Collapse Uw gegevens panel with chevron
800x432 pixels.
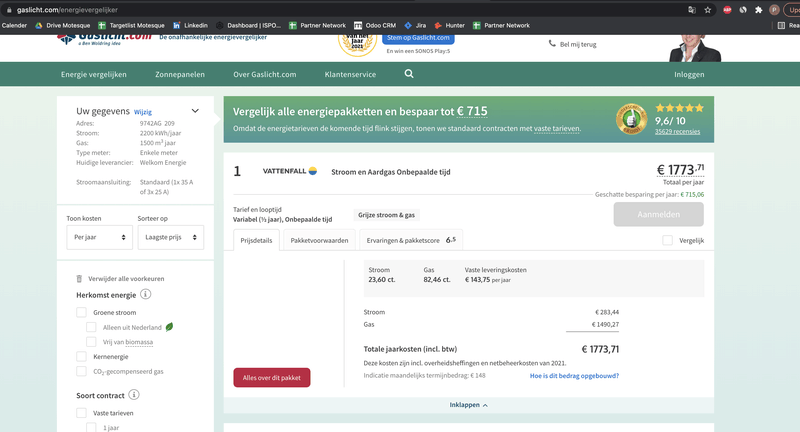(x=195, y=111)
